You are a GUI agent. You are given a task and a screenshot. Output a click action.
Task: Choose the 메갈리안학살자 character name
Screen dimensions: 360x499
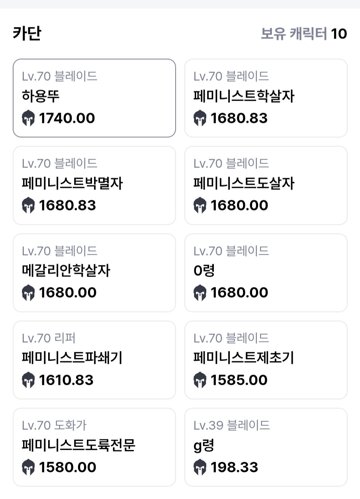(x=66, y=271)
